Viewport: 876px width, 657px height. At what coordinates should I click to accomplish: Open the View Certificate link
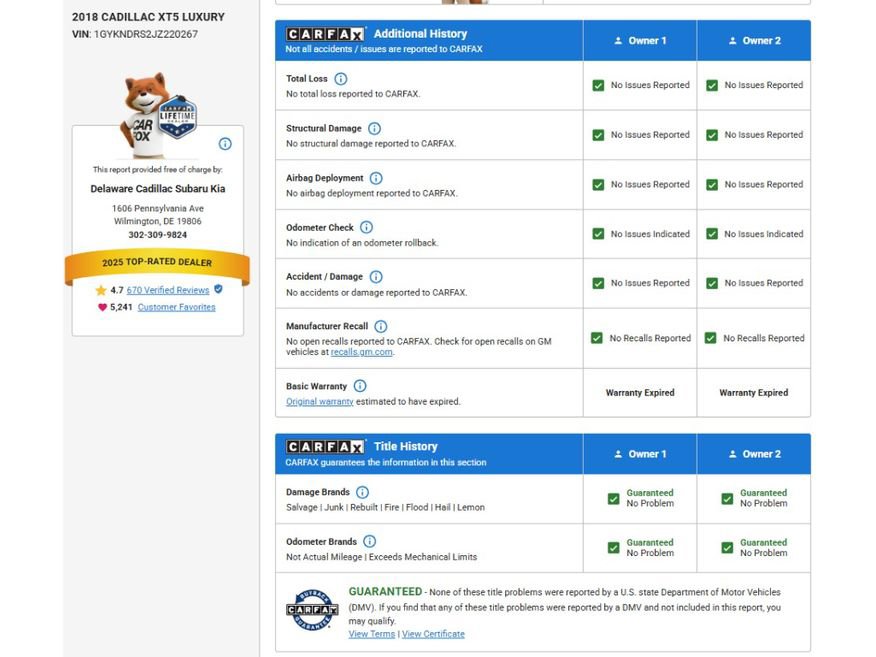[x=433, y=634]
